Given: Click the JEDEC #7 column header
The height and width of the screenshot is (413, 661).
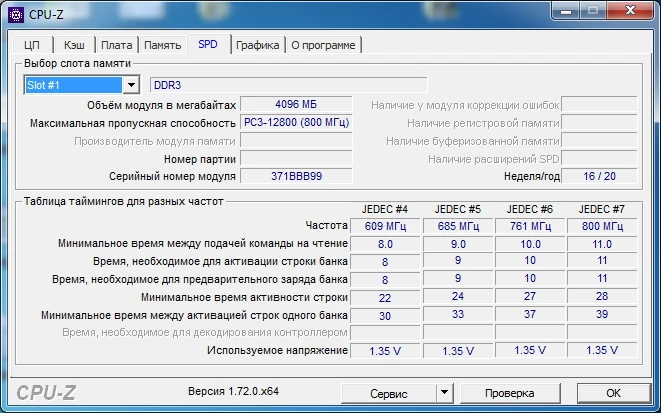Looking at the screenshot, I should coord(602,209).
